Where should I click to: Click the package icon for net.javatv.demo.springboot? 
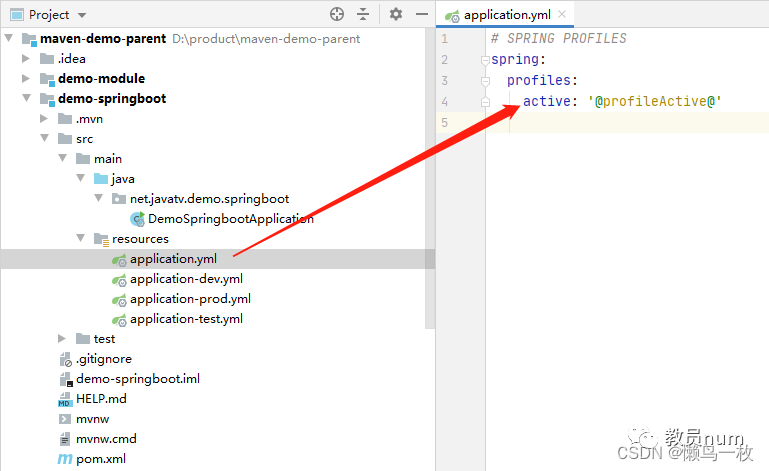(x=119, y=199)
